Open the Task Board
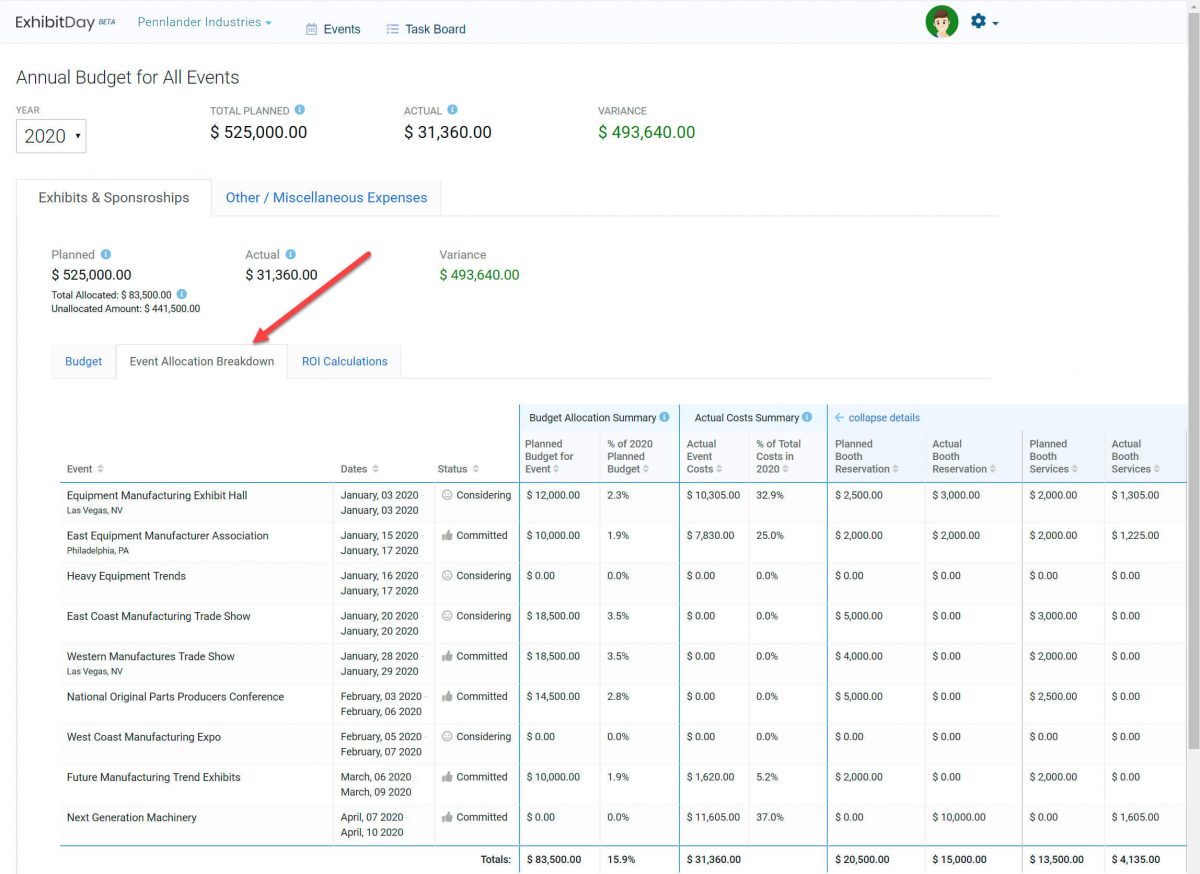The width and height of the screenshot is (1200, 874). coord(426,29)
